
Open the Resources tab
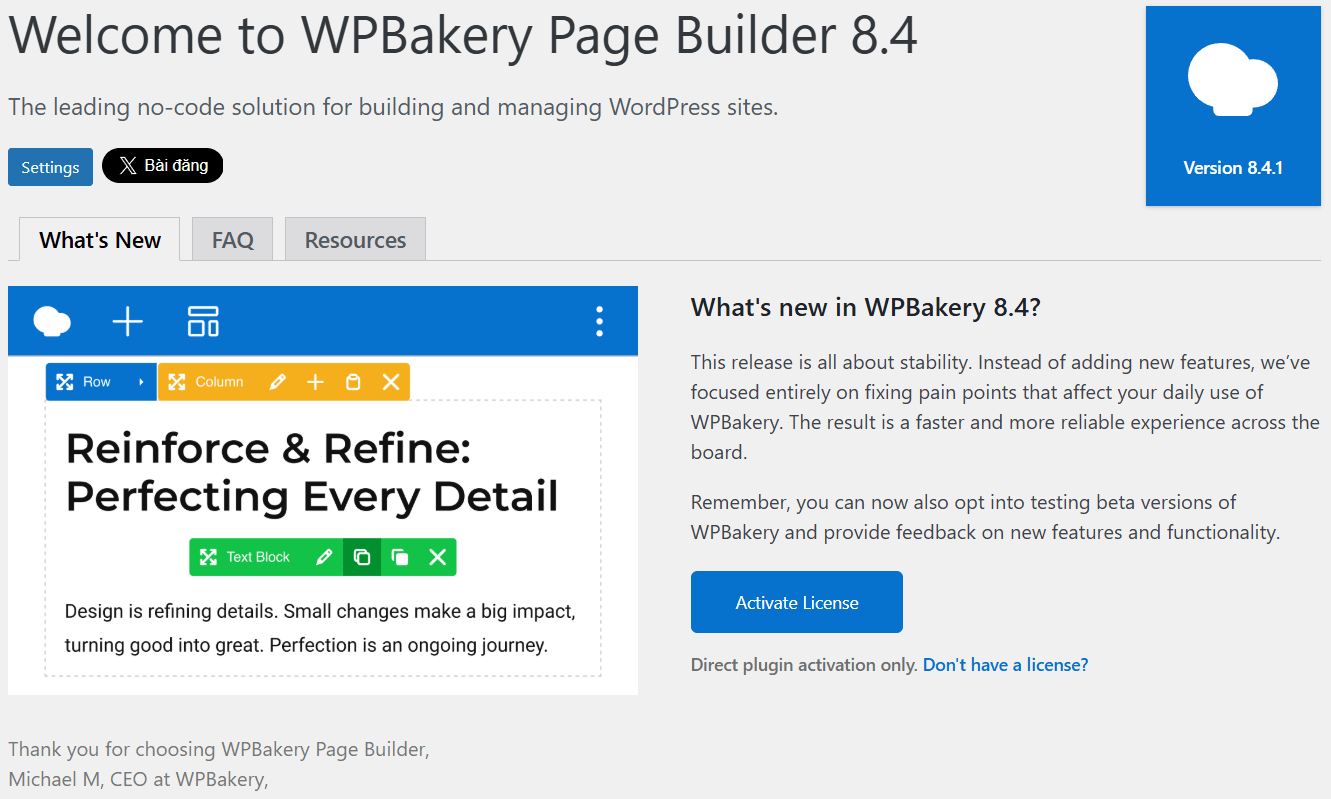pos(355,240)
